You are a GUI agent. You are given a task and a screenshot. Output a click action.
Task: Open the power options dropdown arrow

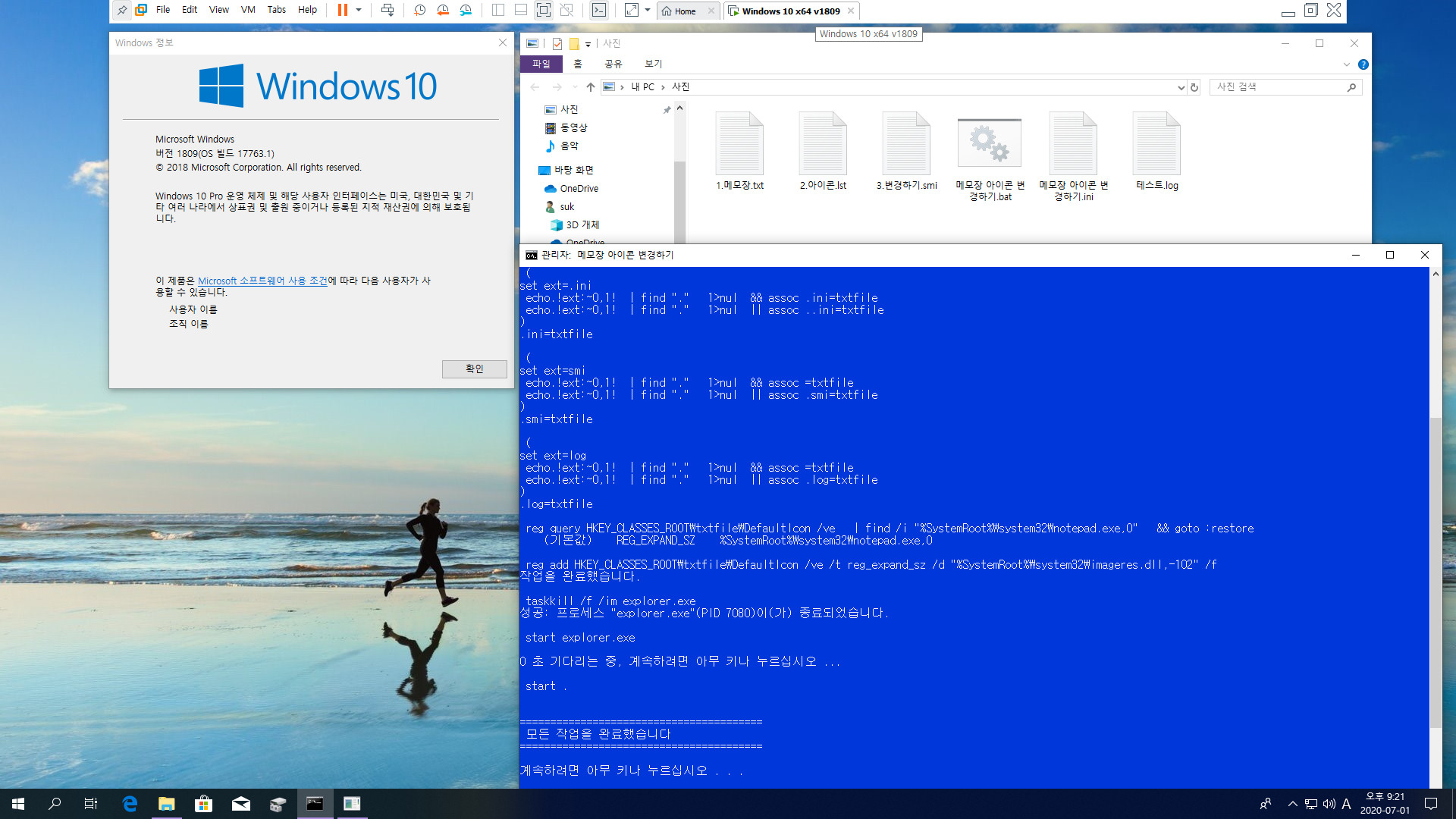359,11
